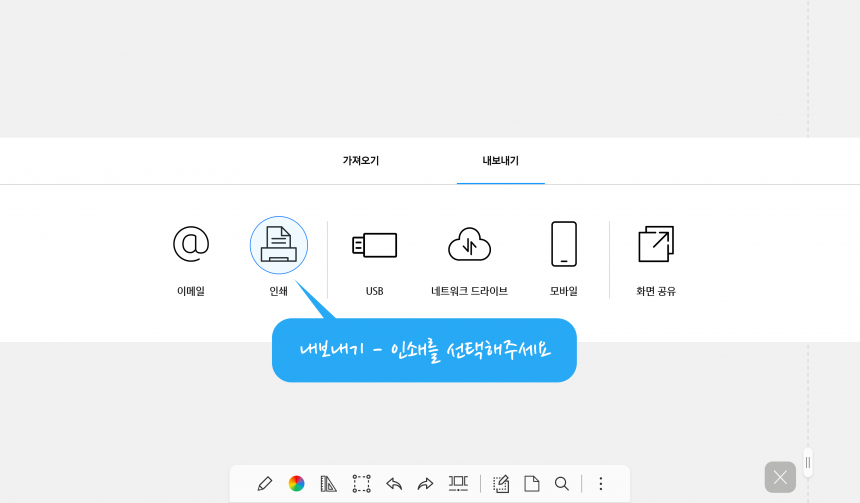Open the ruler and triangle tool
This screenshot has width=860, height=503.
pos(329,483)
